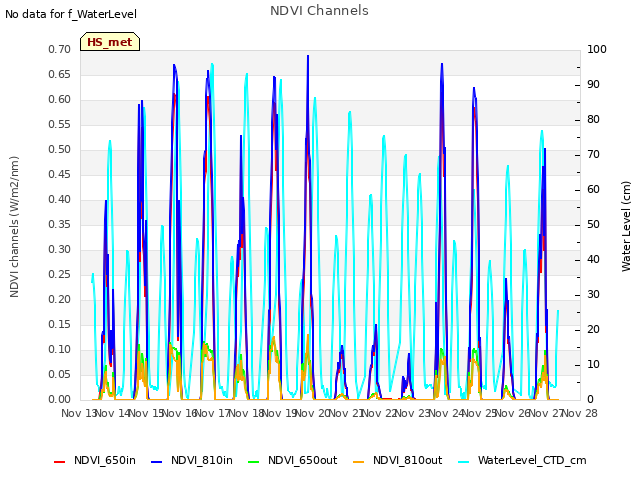Click the 0.20 left axis tick label
The height and width of the screenshot is (480, 640).
59,300
